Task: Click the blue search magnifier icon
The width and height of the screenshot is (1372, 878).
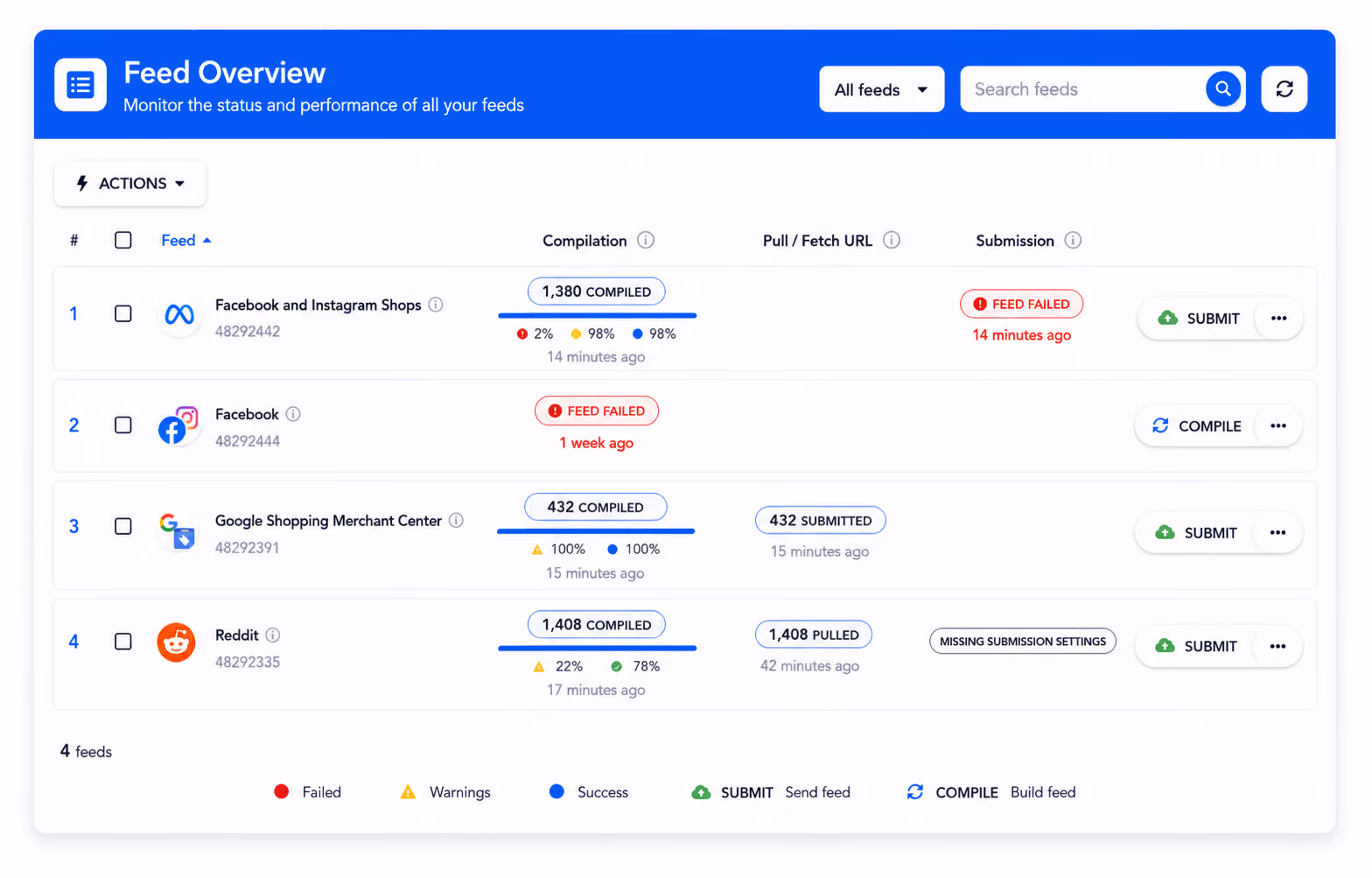Action: point(1223,88)
